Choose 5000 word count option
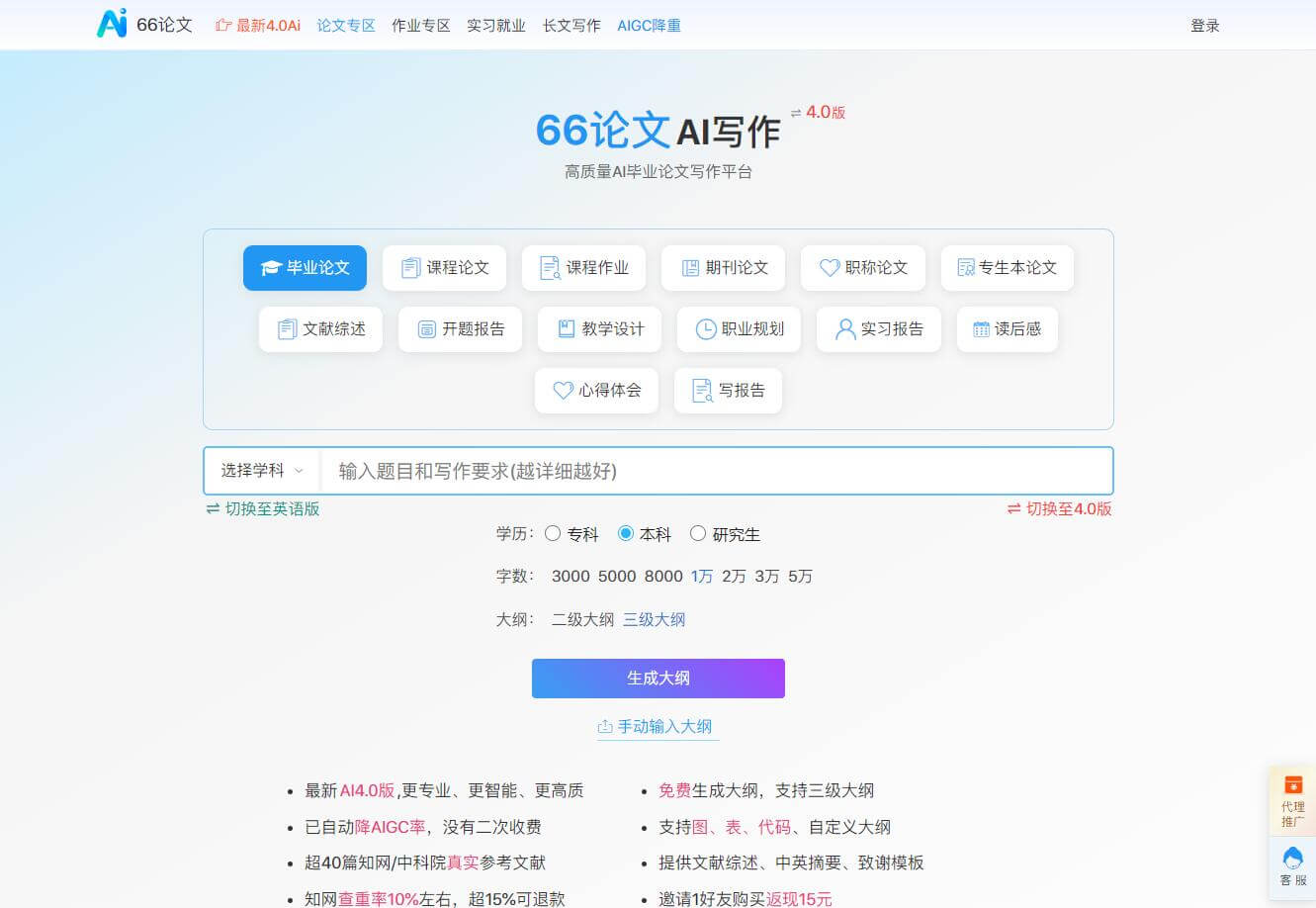 pos(617,577)
